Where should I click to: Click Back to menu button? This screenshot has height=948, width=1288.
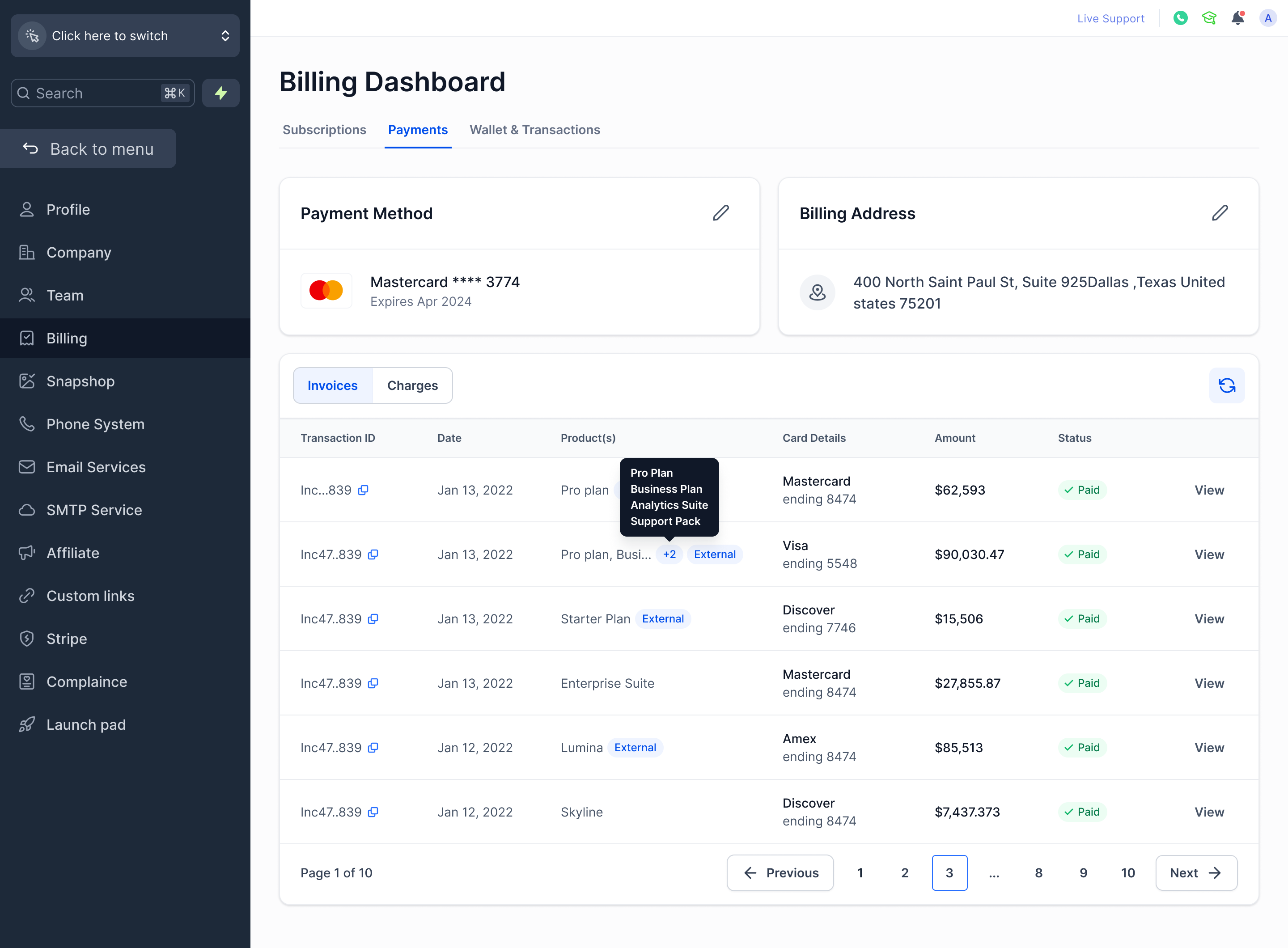[x=88, y=148]
